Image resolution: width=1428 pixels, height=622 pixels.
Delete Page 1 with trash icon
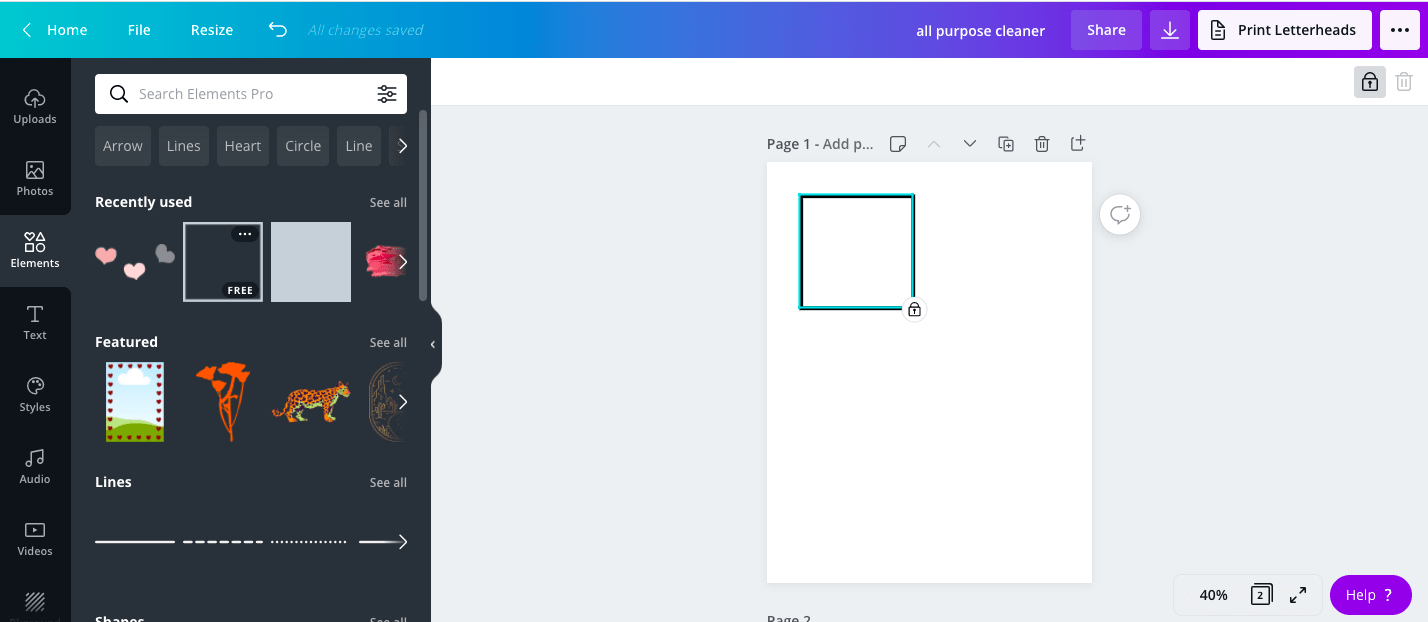(x=1042, y=144)
